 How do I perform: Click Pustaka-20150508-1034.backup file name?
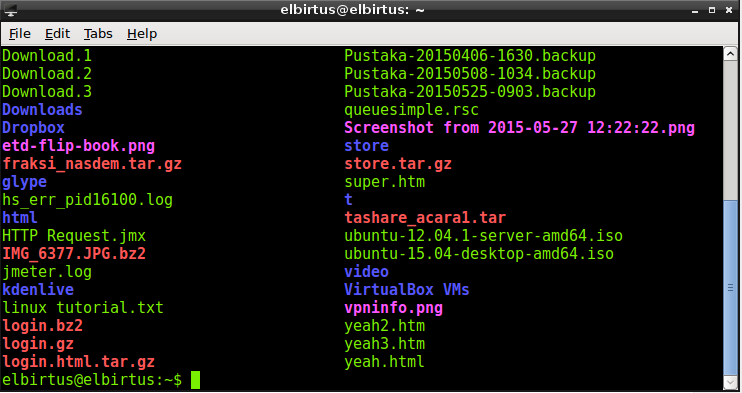click(x=470, y=74)
